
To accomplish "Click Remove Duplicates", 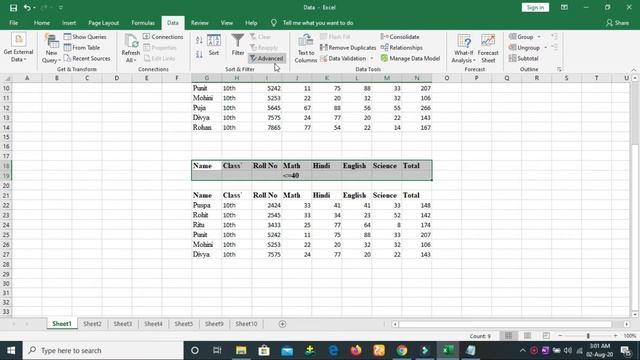I will [x=348, y=47].
